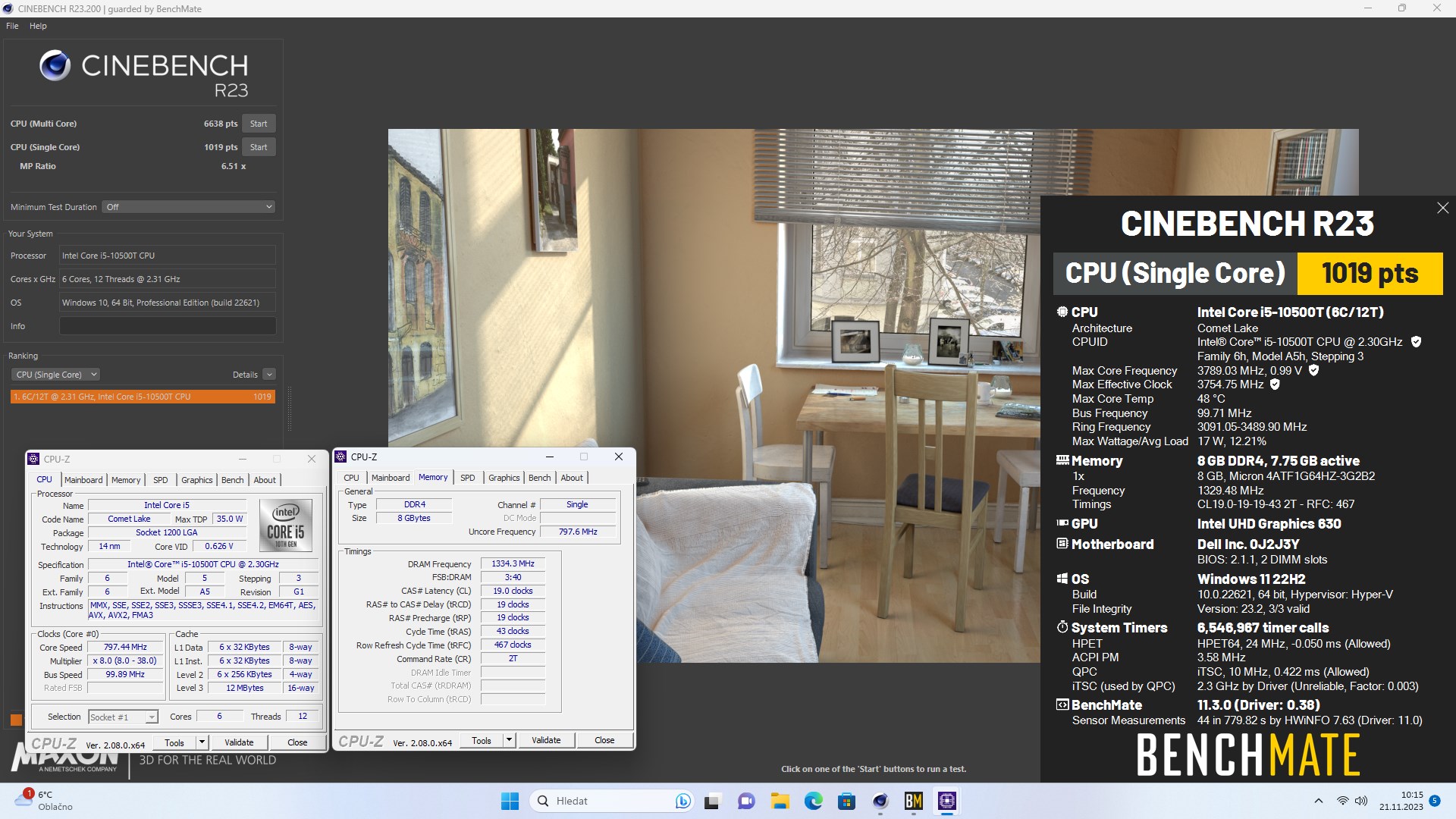Click Tools button in right CPU-Z window

pos(482,740)
